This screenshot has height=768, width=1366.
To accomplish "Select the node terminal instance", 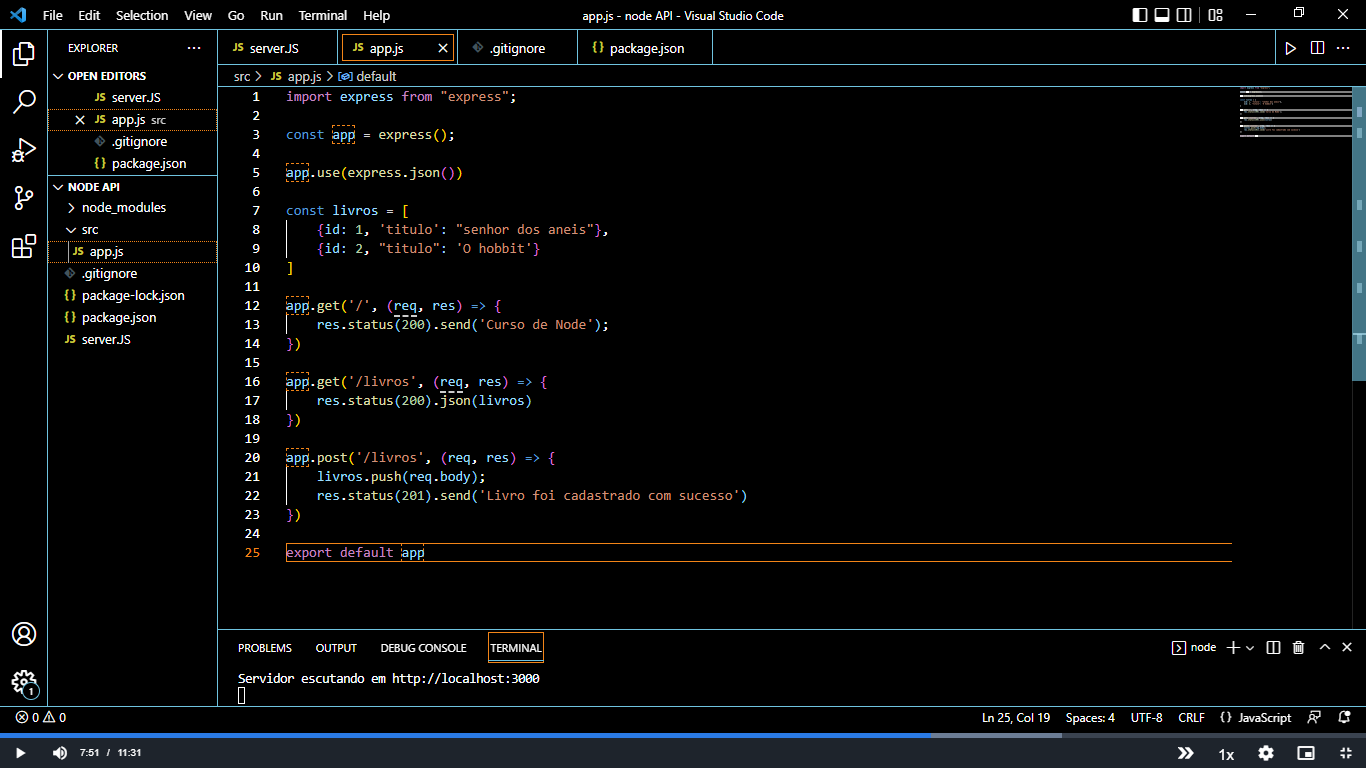I will click(x=1194, y=648).
